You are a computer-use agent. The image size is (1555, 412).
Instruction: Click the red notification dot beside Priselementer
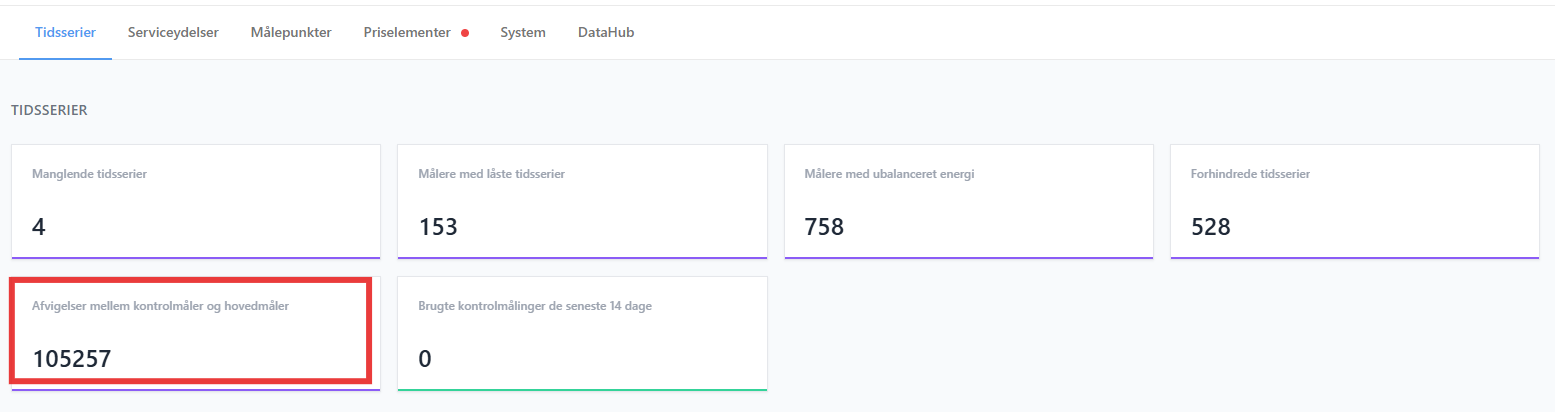[x=465, y=33]
